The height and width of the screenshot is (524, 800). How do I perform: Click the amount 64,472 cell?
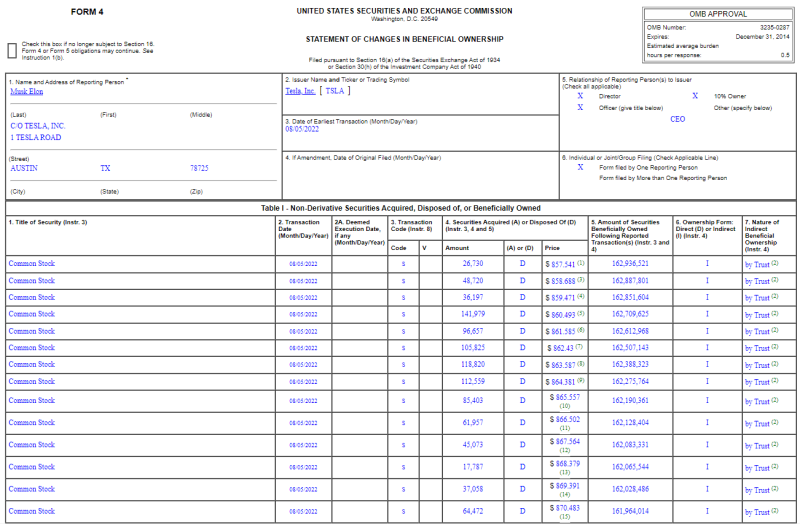click(472, 511)
